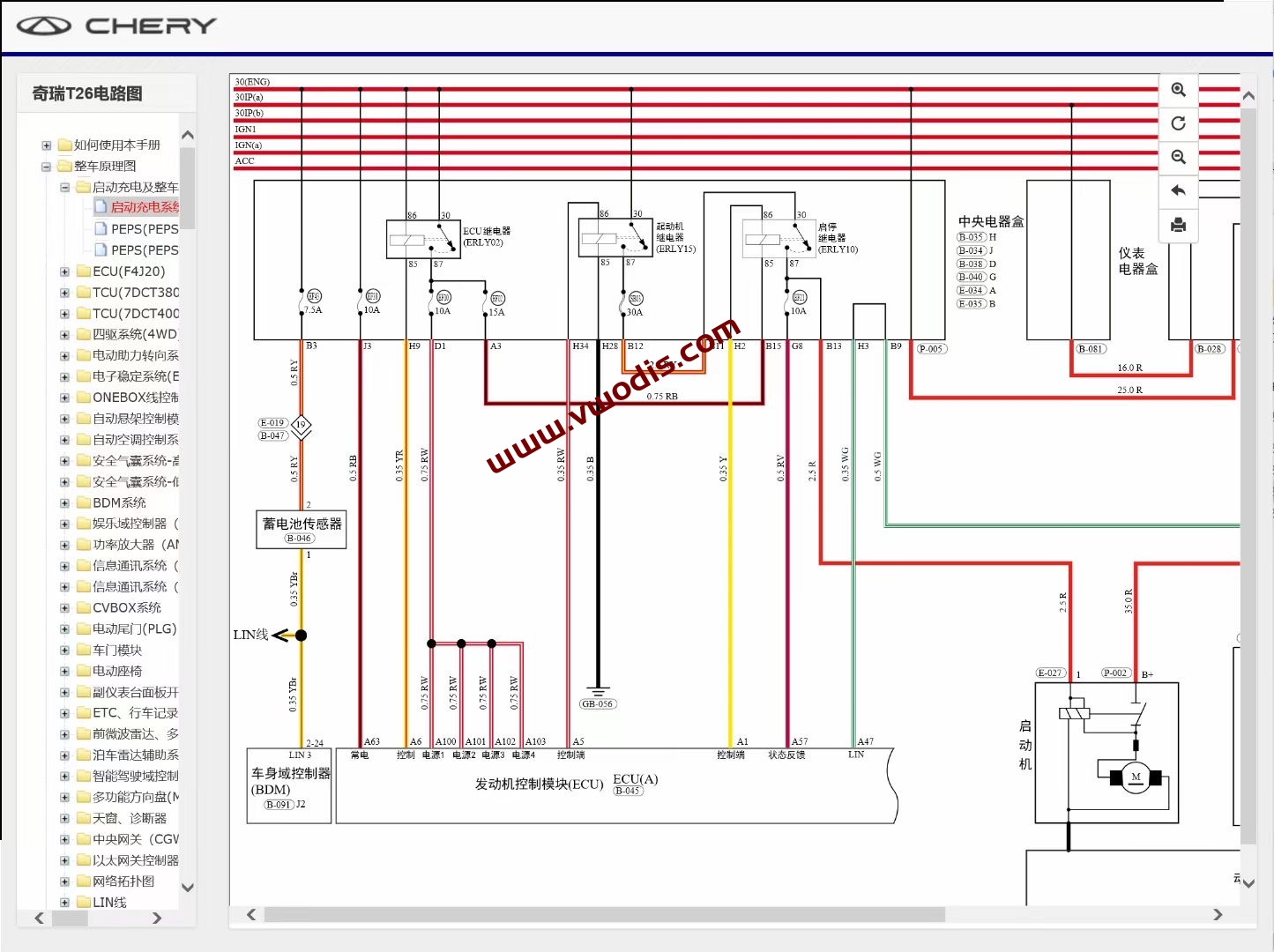Viewport: 1274px width, 952px height.
Task: Expand the TCU(7DCT400 tree node
Action: click(x=64, y=314)
